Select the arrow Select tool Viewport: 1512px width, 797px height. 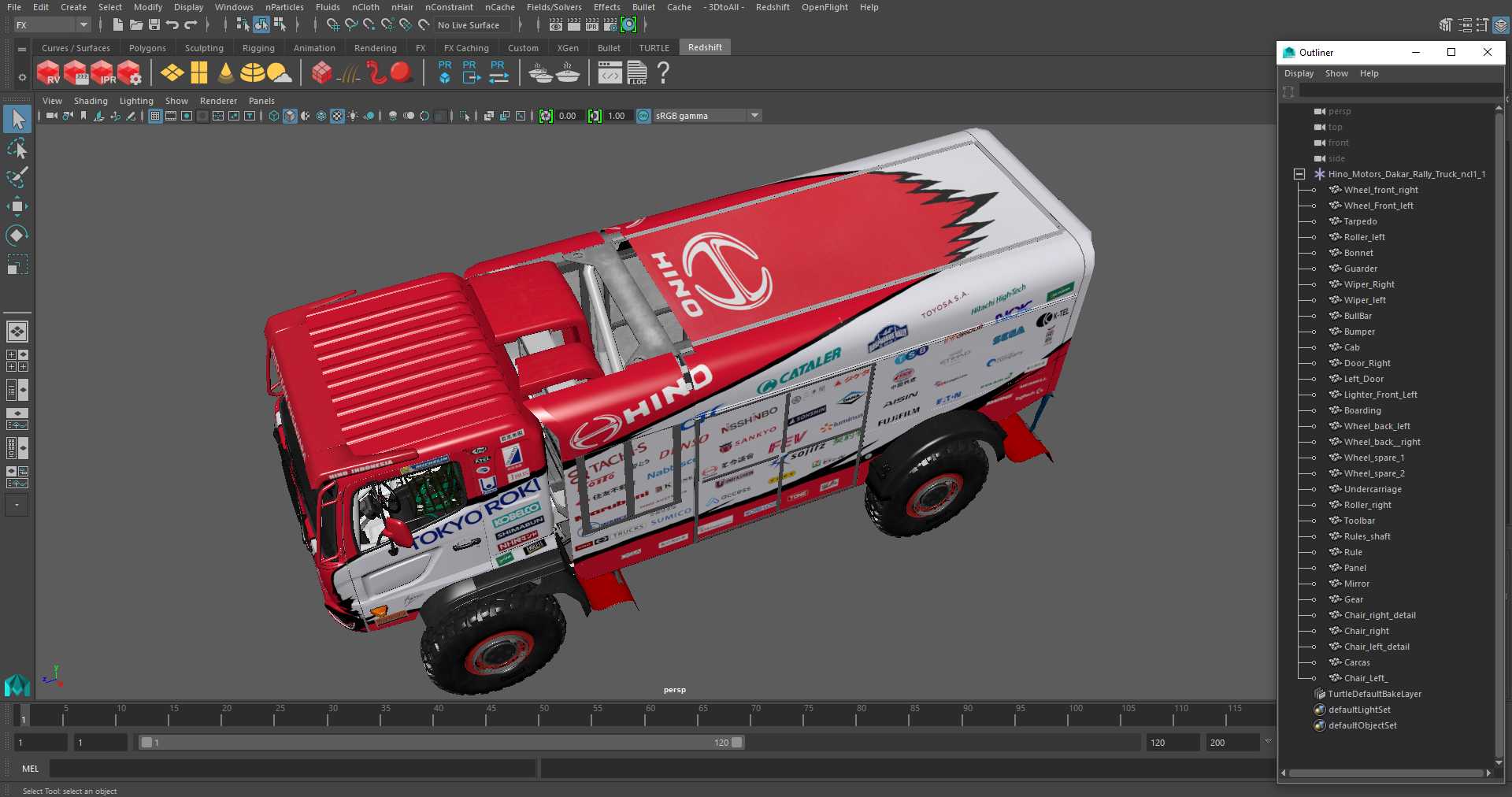coord(17,119)
